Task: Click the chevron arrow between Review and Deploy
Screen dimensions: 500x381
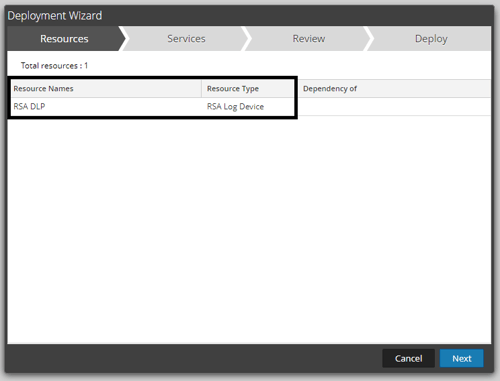Action: coord(368,39)
